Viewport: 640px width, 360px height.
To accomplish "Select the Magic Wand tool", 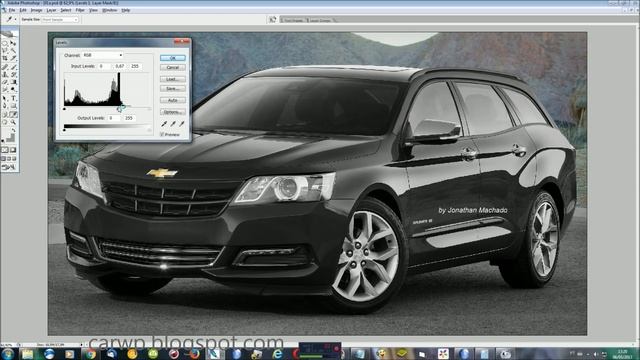I will pyautogui.click(x=13, y=51).
